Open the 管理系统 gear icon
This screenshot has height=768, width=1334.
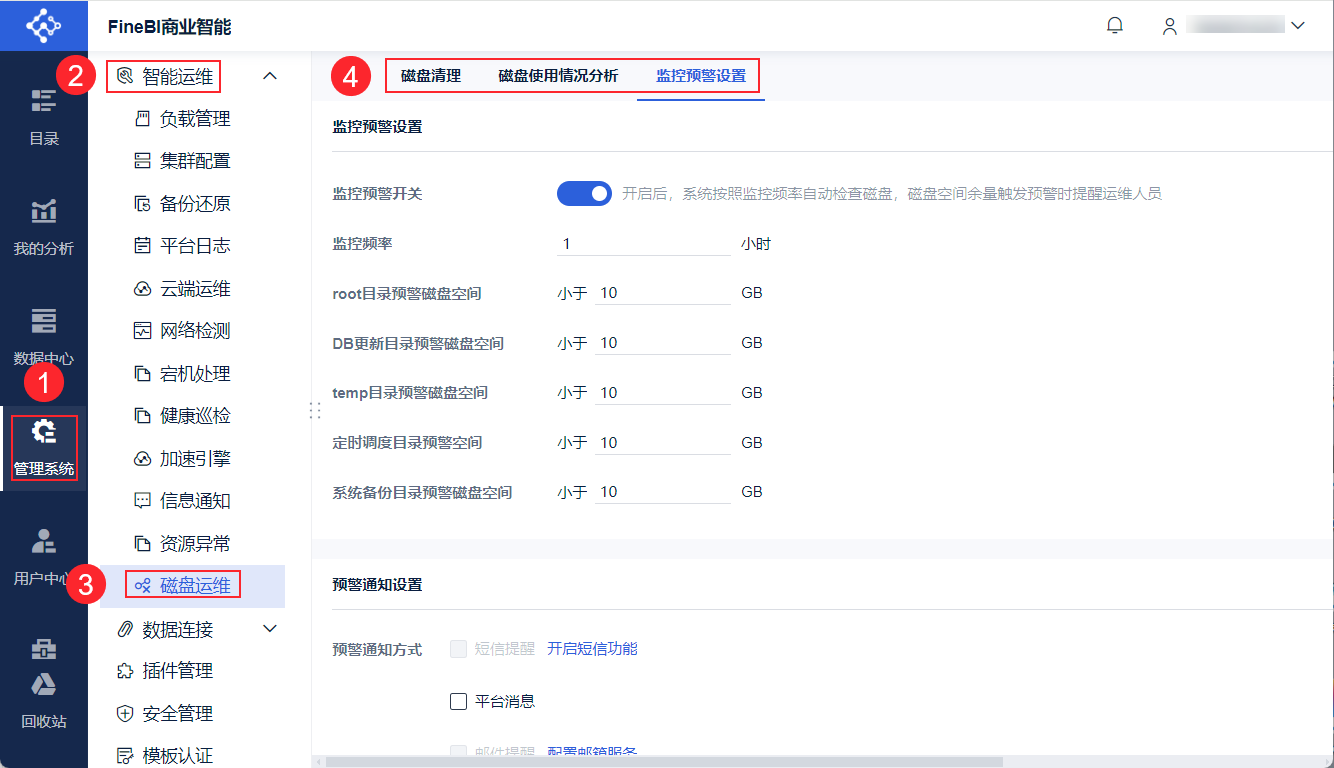click(43, 432)
